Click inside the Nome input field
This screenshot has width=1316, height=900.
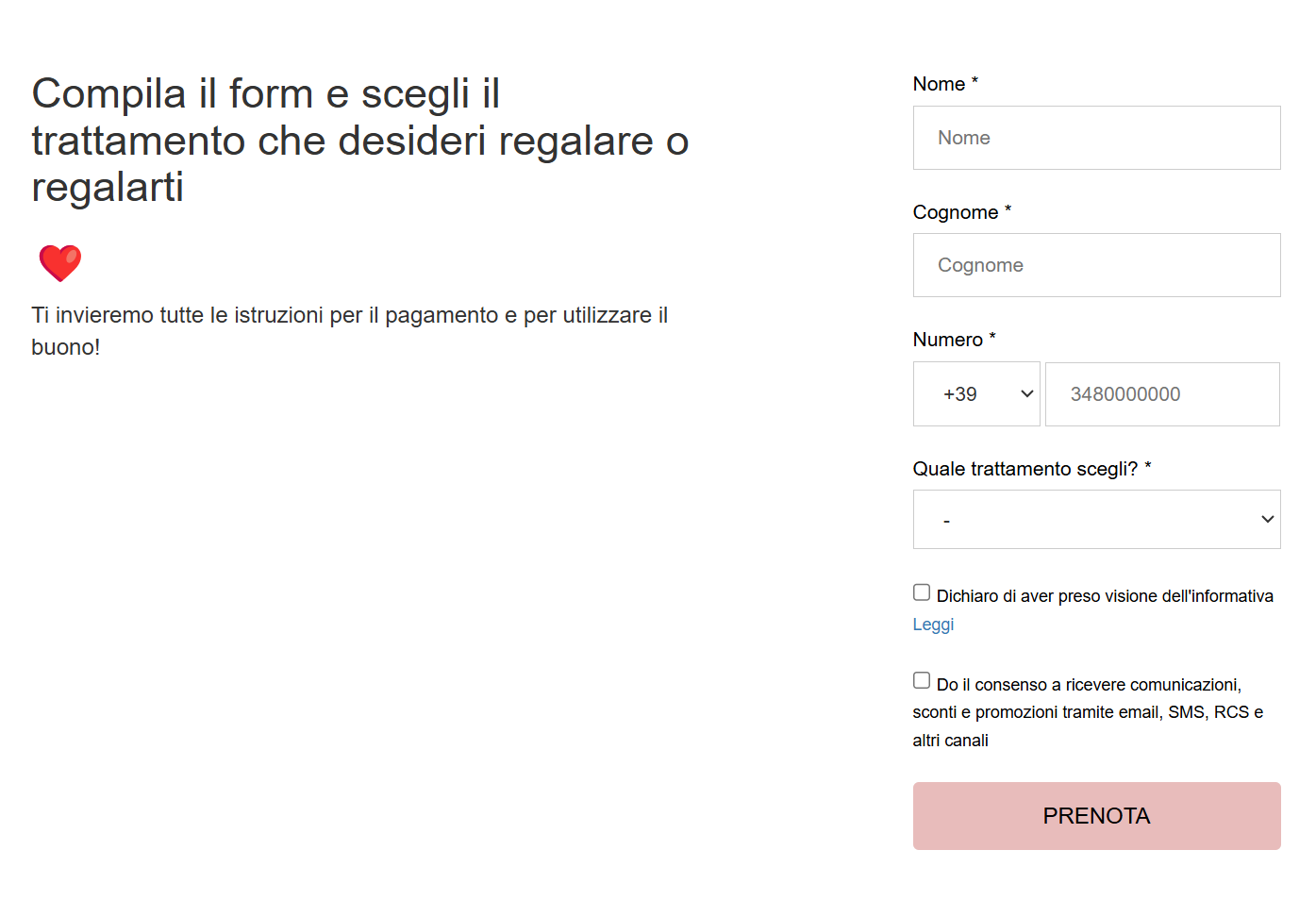click(x=1096, y=138)
